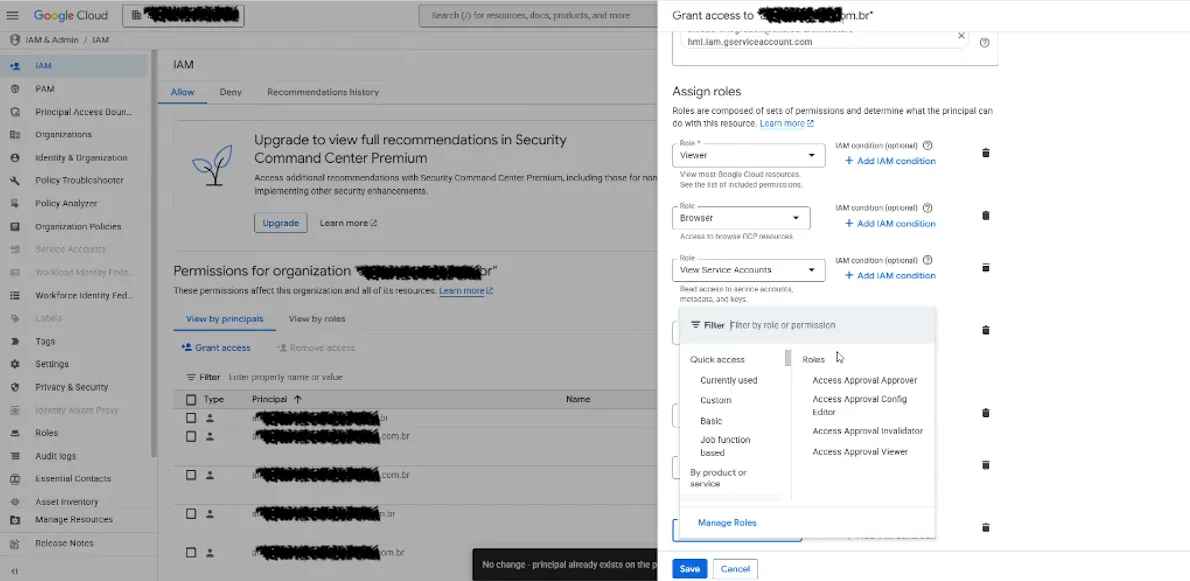Open Organizations in the sidebar
The width and height of the screenshot is (1190, 581).
point(63,134)
